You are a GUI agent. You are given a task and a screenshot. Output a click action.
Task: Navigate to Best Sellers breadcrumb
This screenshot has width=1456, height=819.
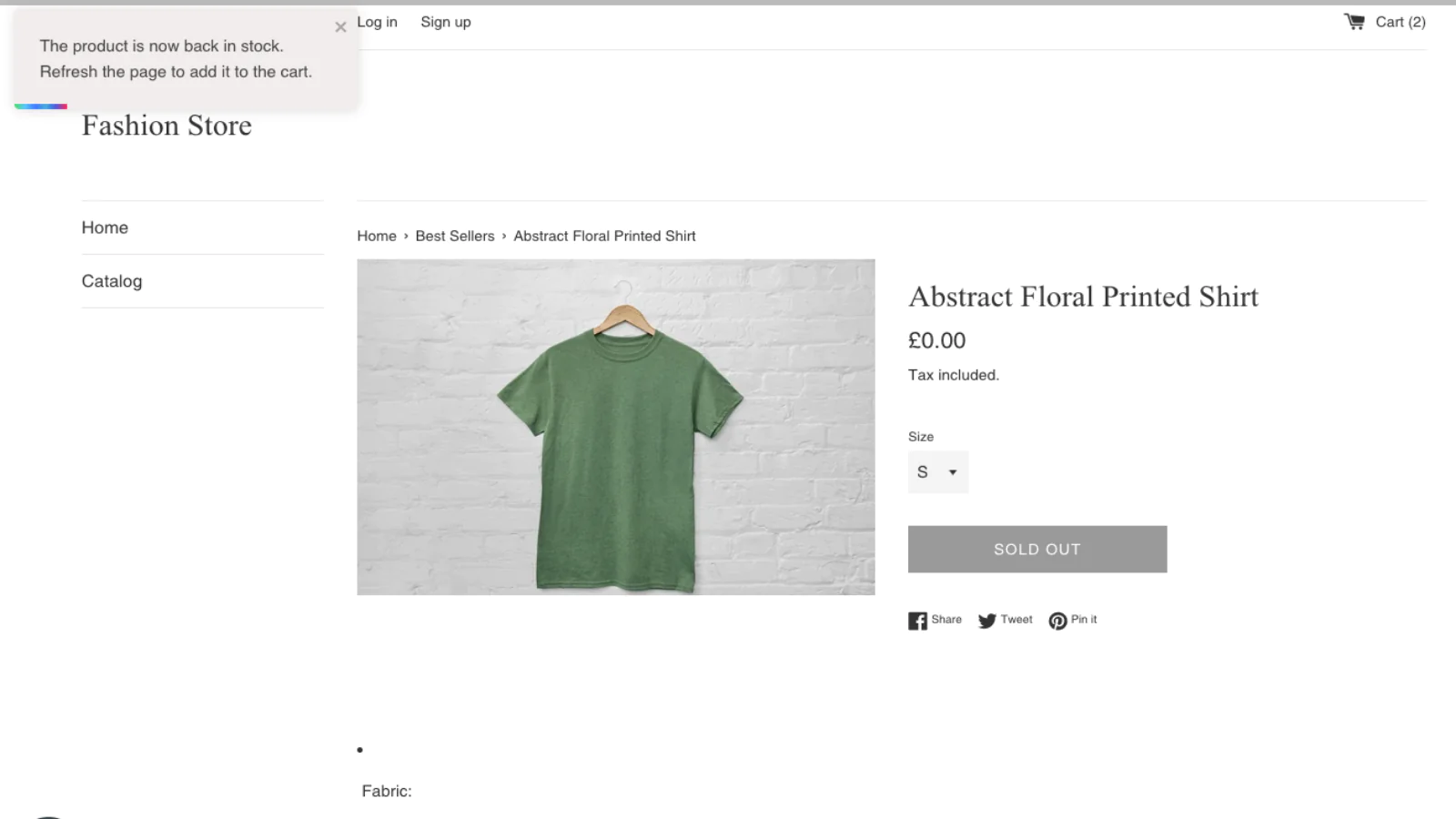click(455, 236)
